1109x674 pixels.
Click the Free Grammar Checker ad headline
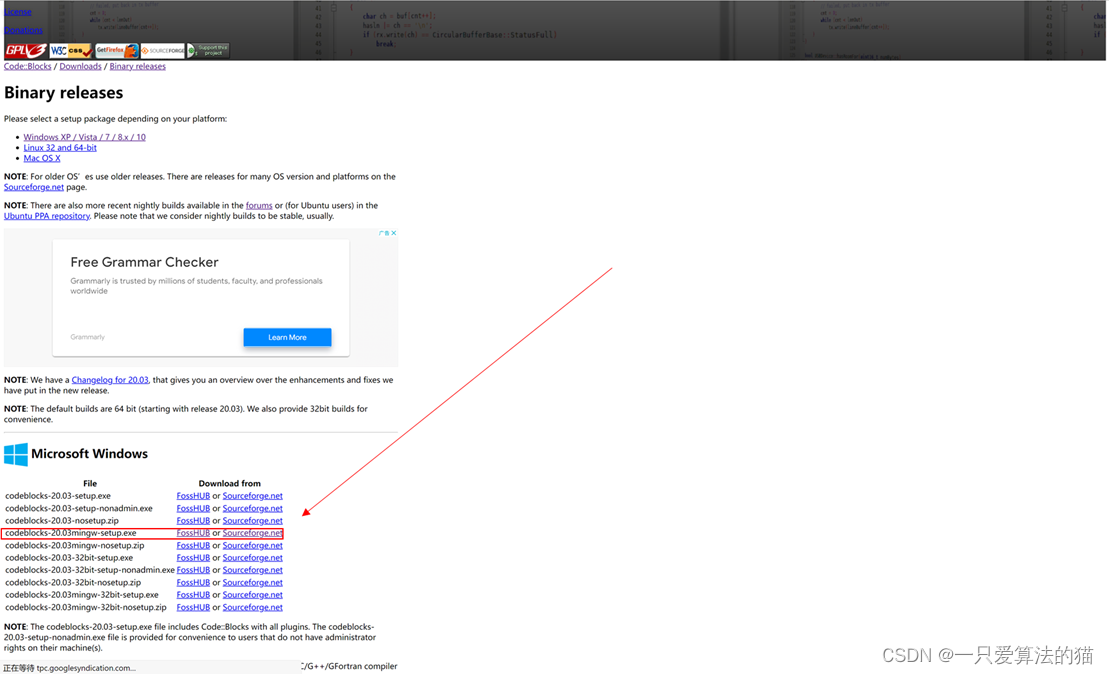click(144, 262)
